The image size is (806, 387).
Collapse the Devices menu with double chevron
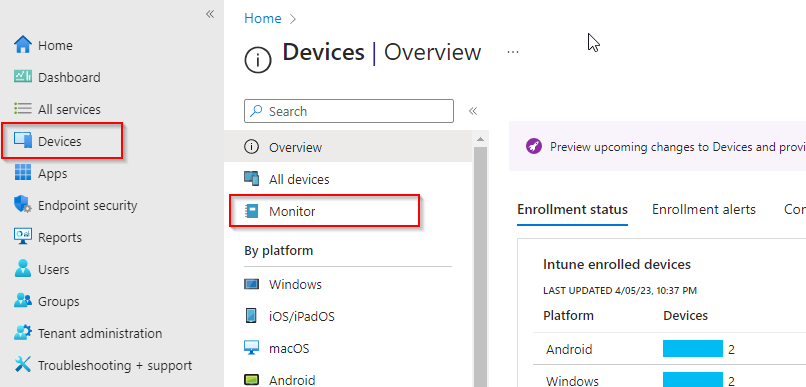pos(473,111)
